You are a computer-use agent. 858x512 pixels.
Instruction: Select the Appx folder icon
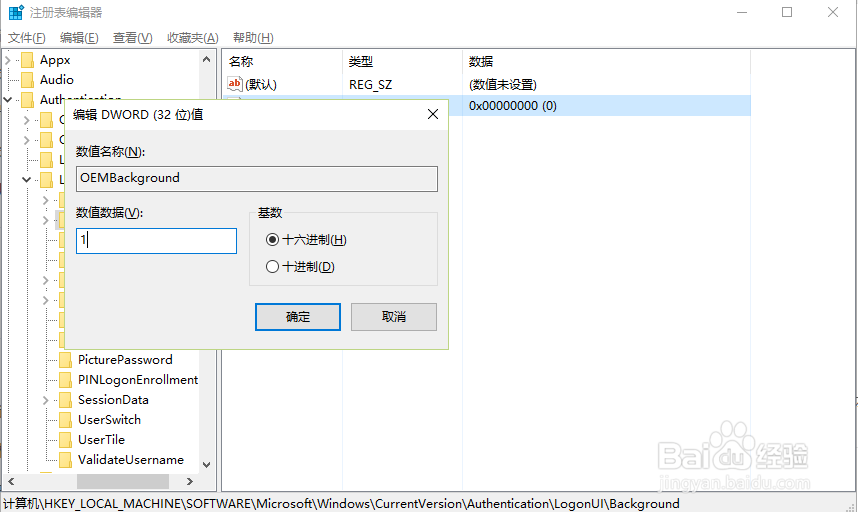27,60
